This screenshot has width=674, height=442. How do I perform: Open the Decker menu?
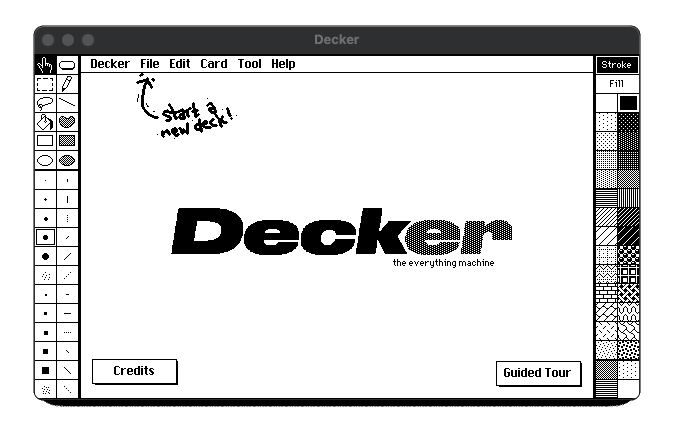pos(110,64)
